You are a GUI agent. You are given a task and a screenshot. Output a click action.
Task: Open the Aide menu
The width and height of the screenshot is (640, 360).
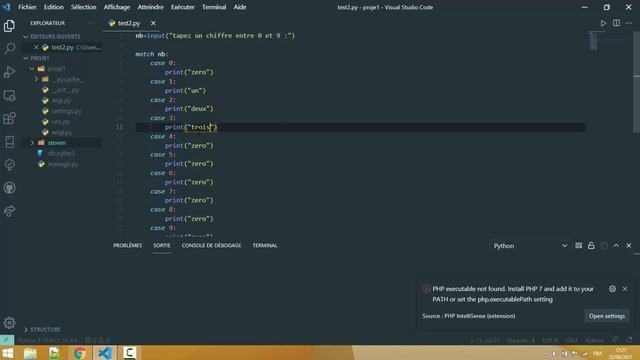coord(240,7)
